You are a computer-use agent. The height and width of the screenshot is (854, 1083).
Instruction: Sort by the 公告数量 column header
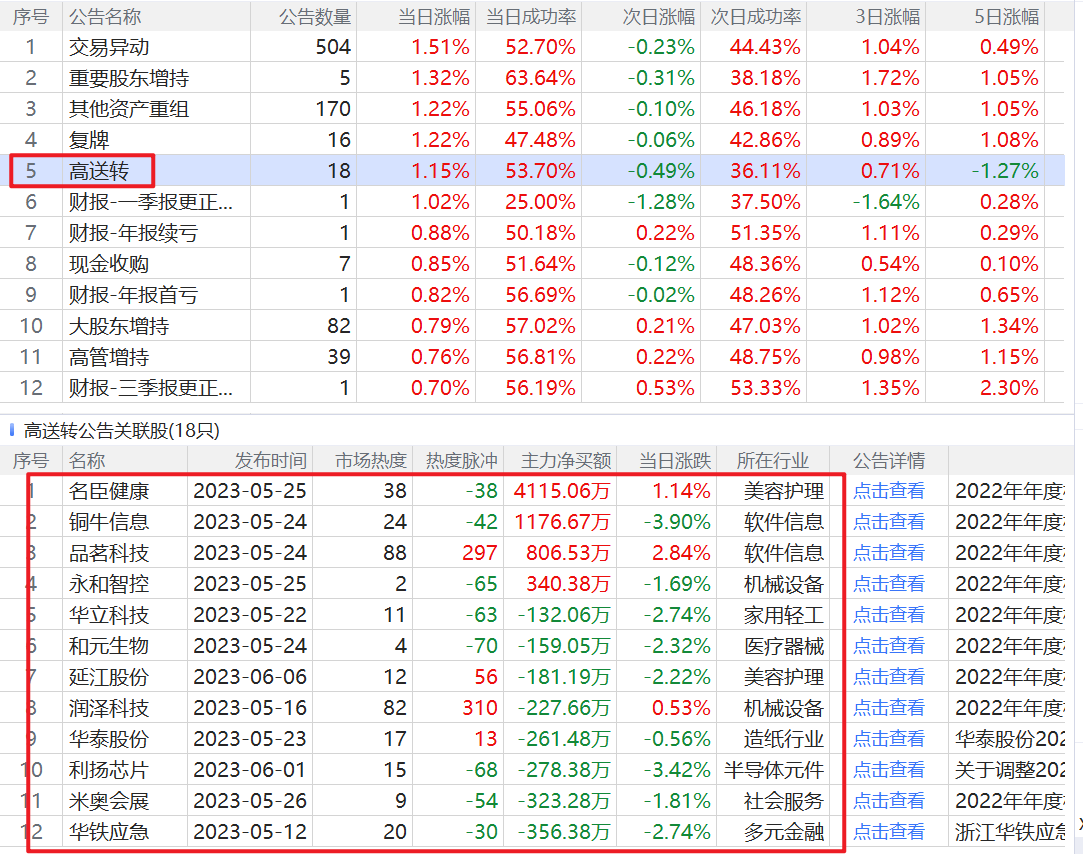[x=315, y=17]
